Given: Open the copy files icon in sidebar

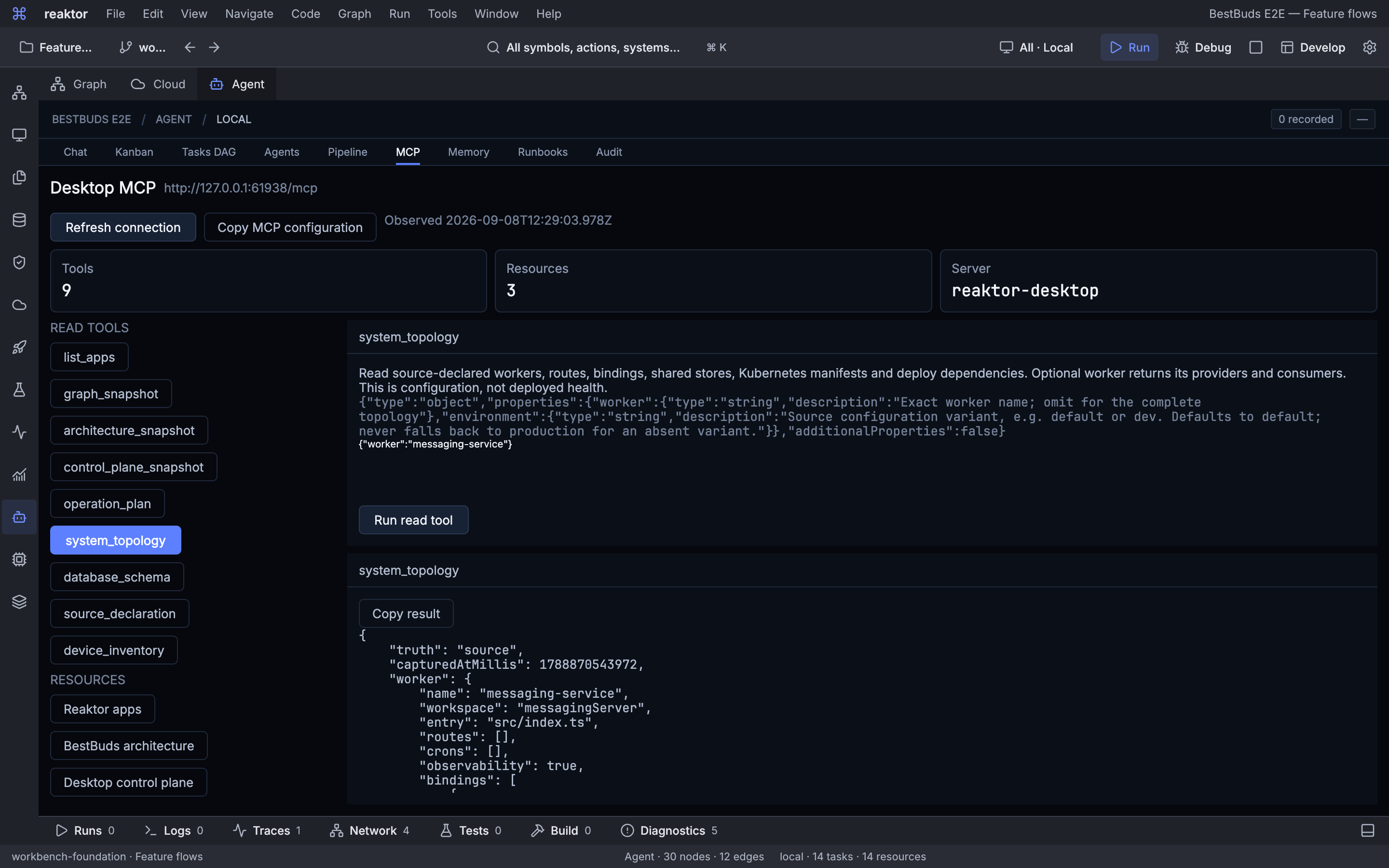Looking at the screenshot, I should [19, 177].
